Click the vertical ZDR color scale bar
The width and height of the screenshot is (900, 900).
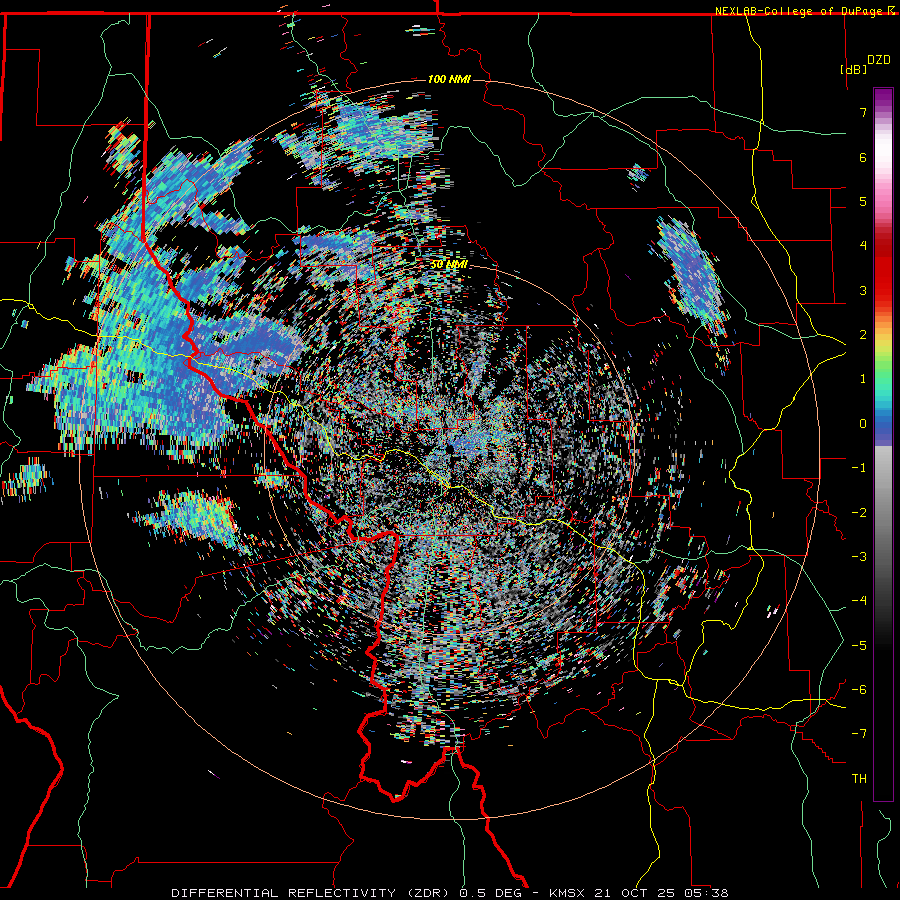coord(883,444)
